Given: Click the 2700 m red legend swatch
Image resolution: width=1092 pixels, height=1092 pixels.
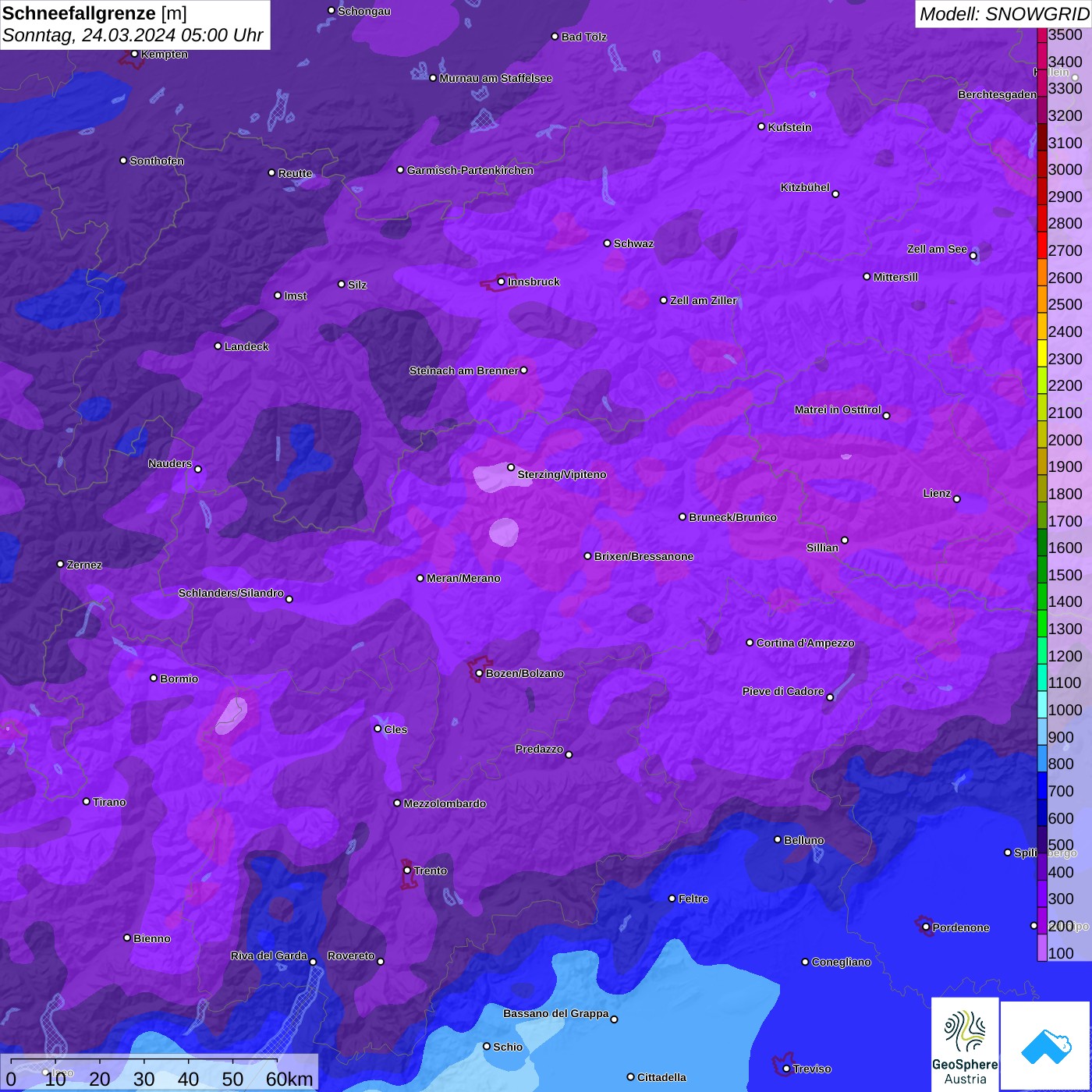Looking at the screenshot, I should pyautogui.click(x=1042, y=245).
